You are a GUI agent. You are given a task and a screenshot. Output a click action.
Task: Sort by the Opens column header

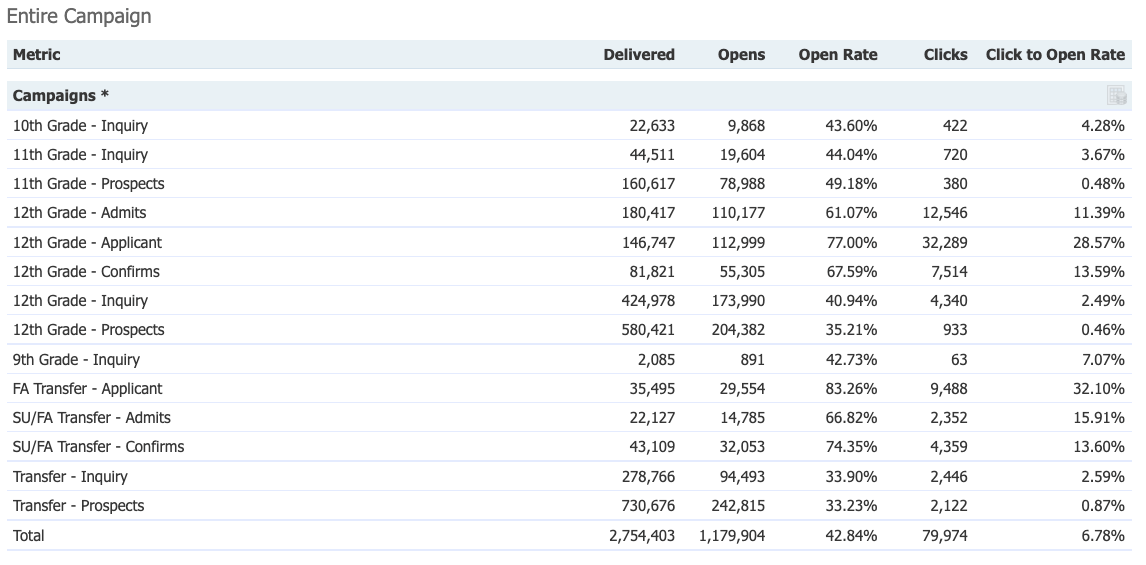741,55
